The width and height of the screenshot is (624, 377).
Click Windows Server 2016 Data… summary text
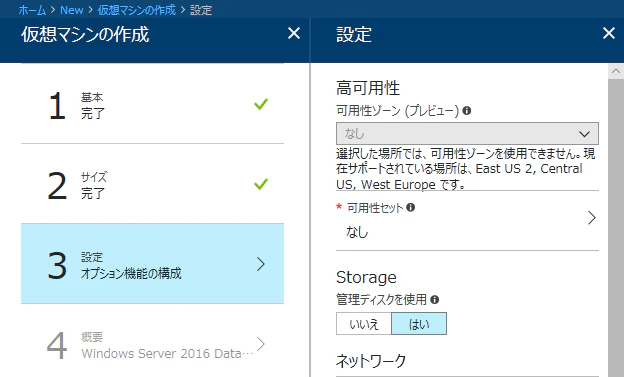[x=167, y=354]
